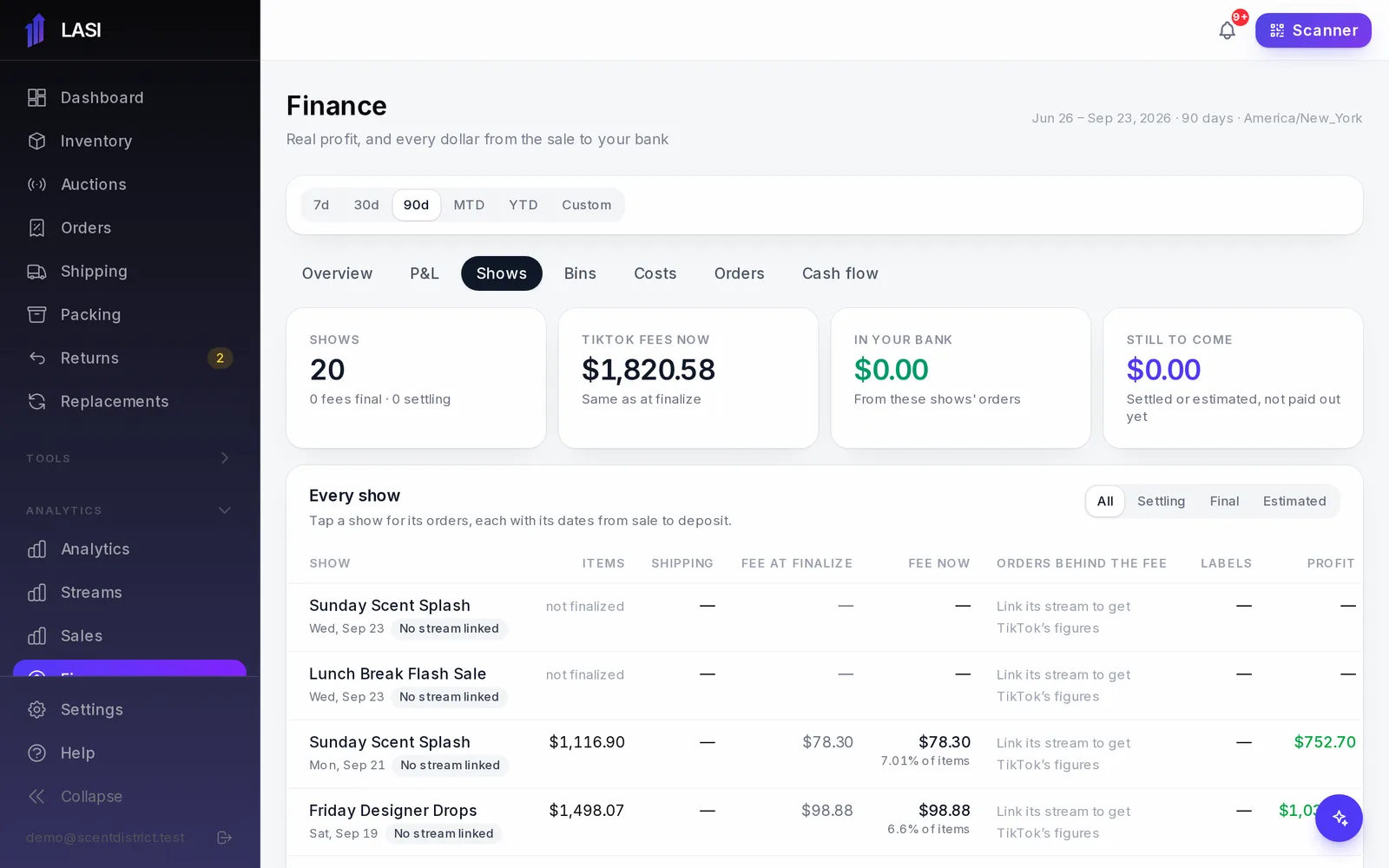Click the demo@scentdistrict.test account email
The height and width of the screenshot is (868, 1389).
click(105, 838)
